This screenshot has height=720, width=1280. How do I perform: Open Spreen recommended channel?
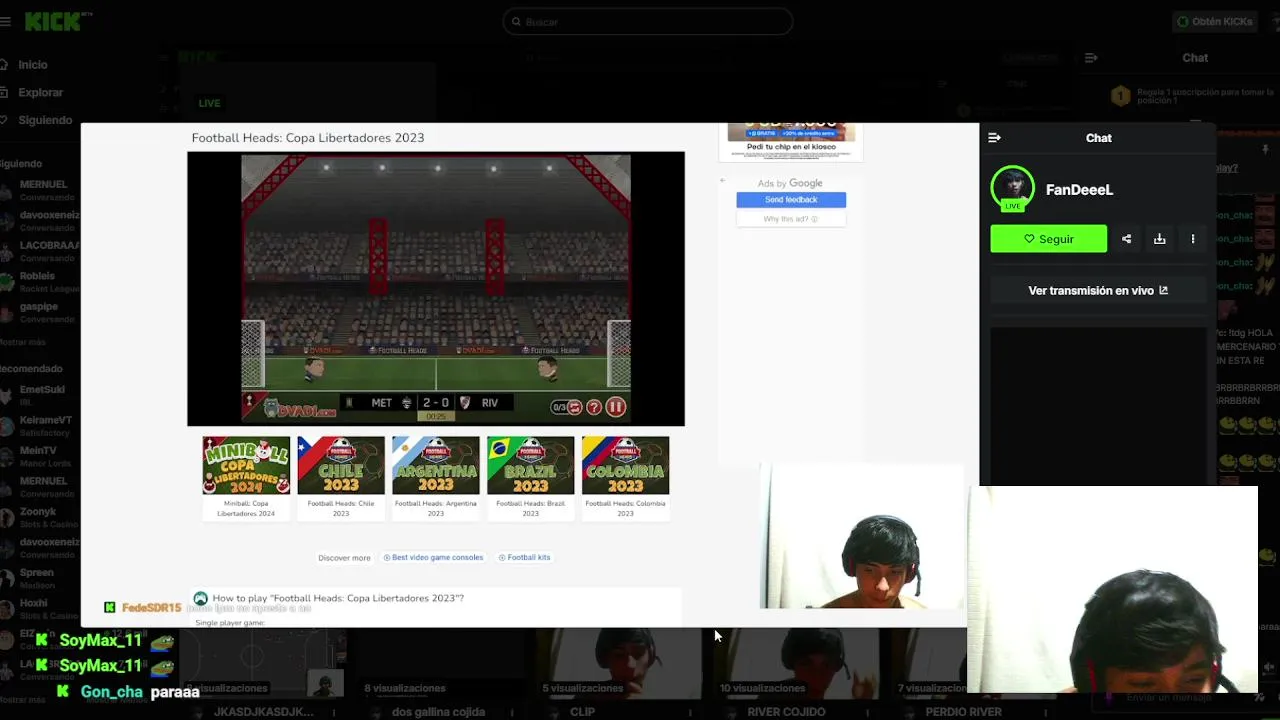40,578
